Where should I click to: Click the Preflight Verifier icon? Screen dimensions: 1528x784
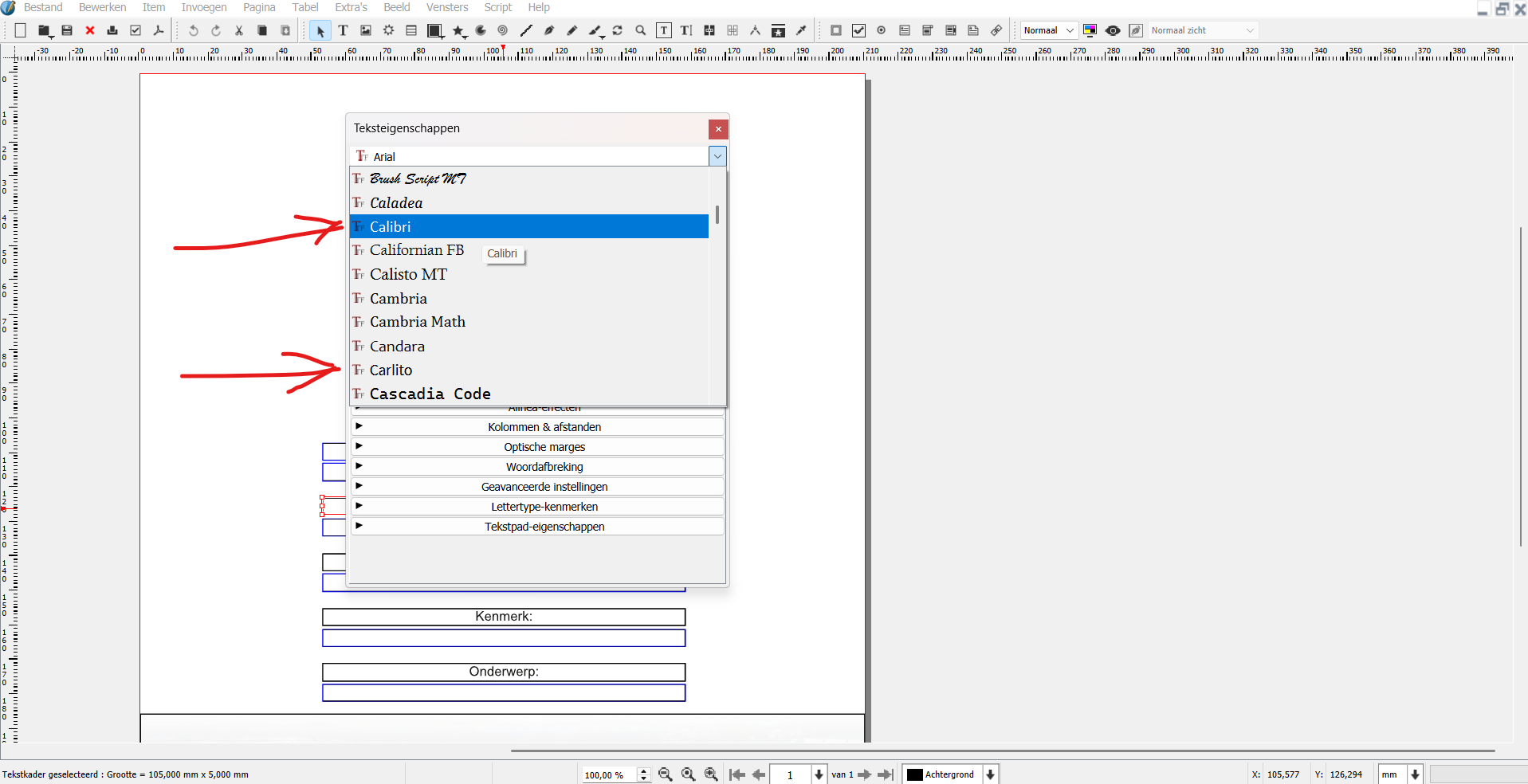pos(136,30)
